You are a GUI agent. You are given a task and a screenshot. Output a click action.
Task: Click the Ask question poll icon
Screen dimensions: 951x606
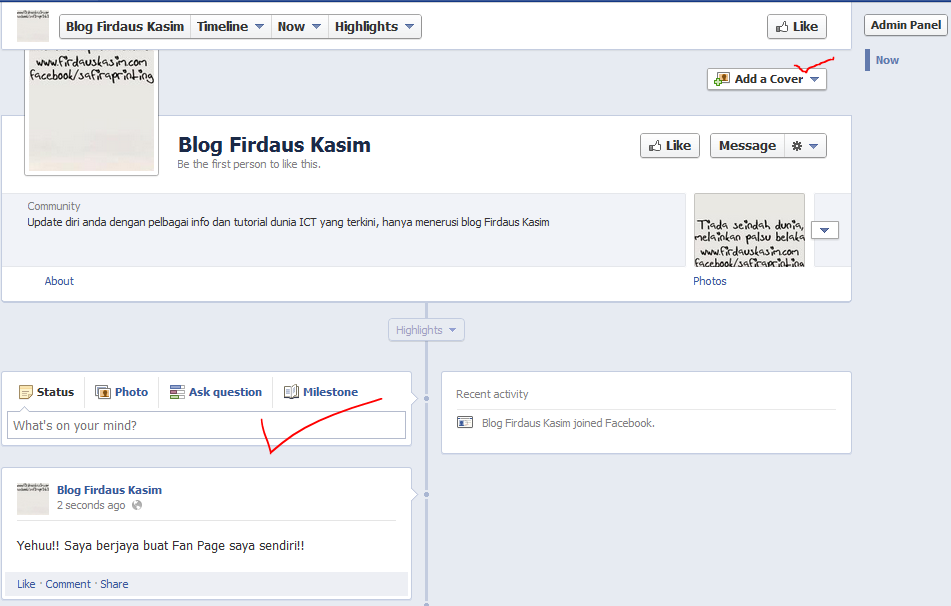click(177, 392)
